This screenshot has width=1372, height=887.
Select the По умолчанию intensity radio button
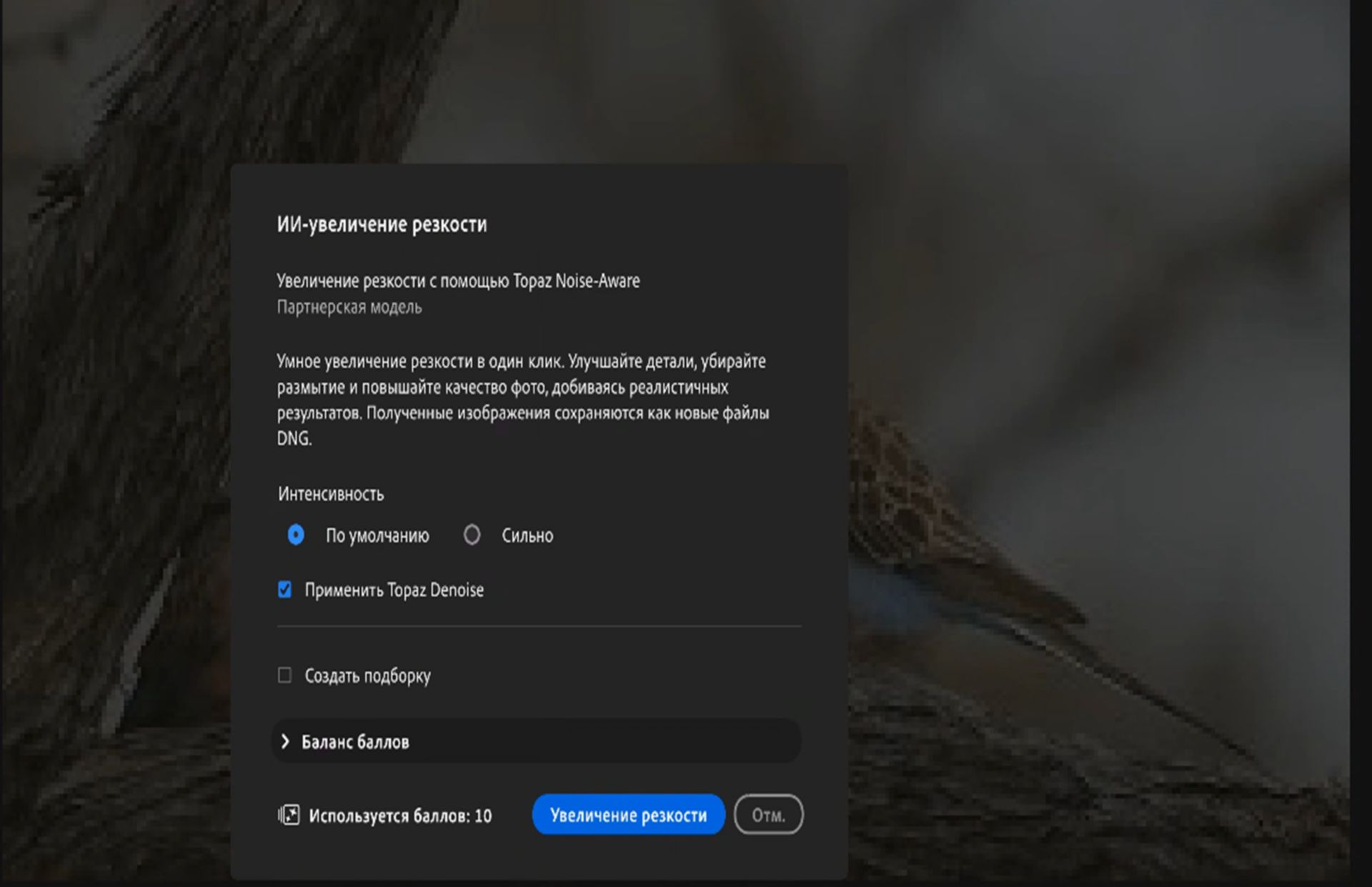tap(296, 535)
